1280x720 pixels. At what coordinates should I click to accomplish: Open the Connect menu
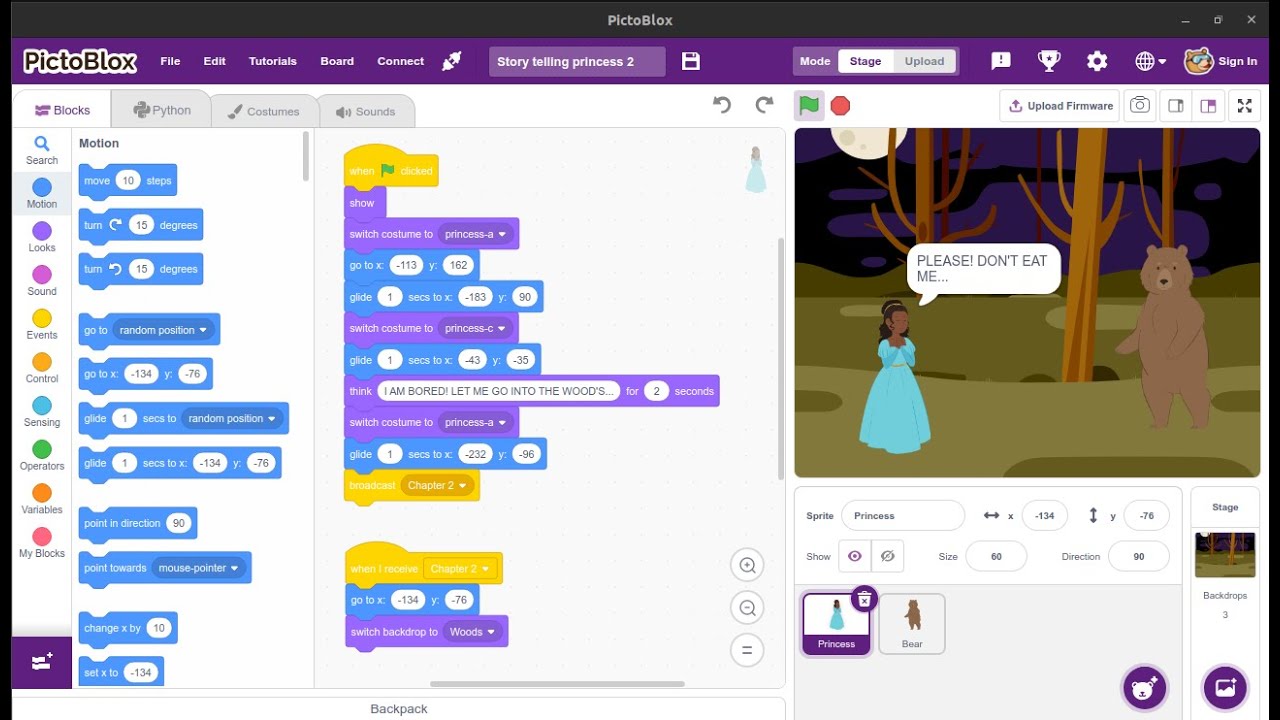[x=400, y=61]
